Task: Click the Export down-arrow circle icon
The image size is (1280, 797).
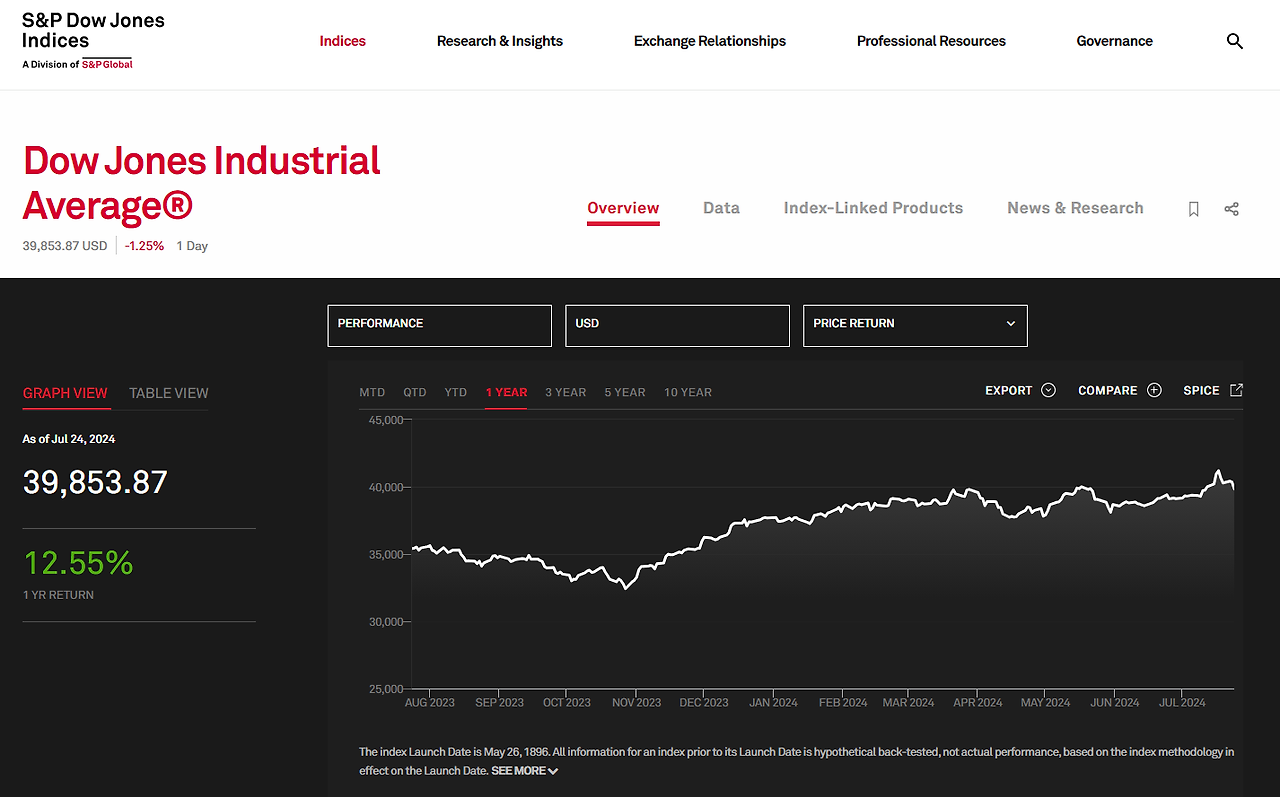Action: 1048,390
